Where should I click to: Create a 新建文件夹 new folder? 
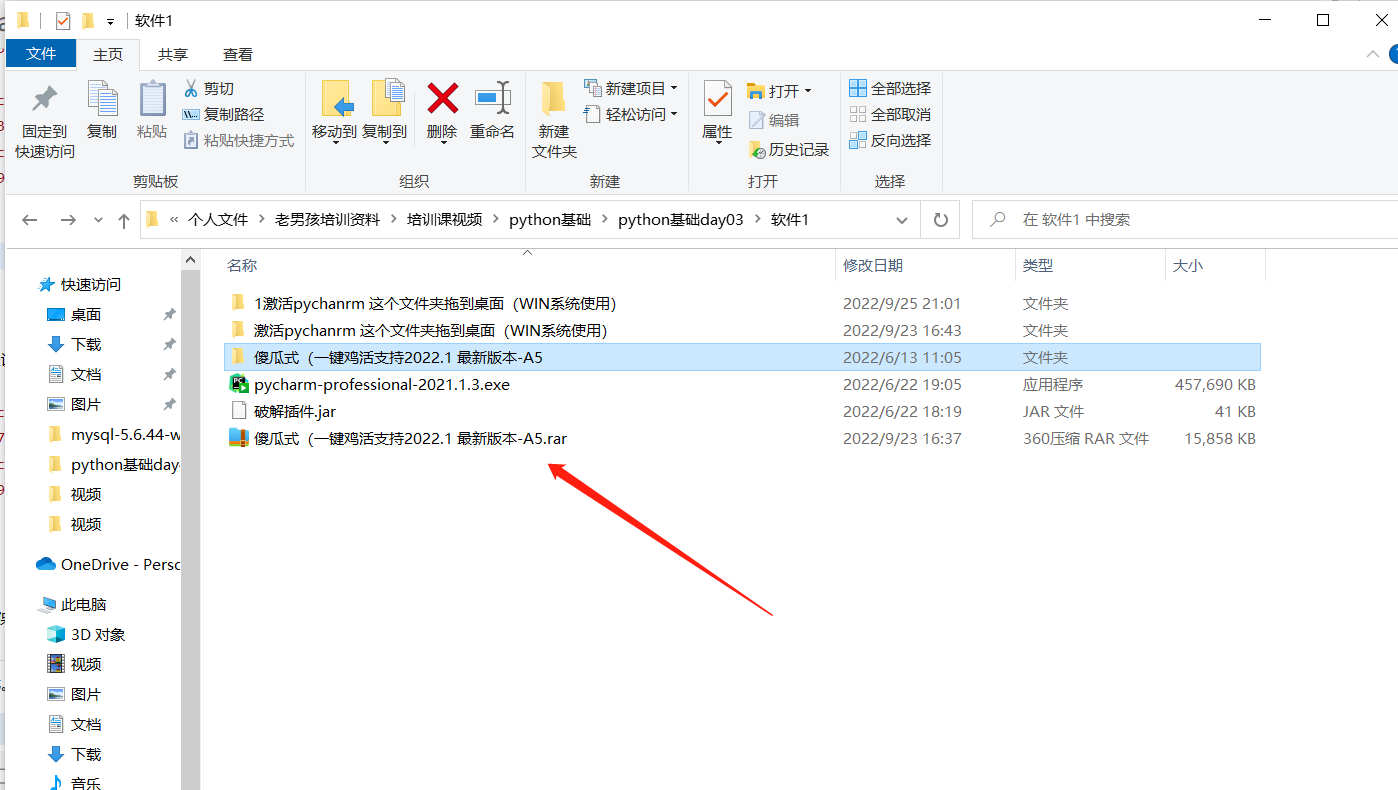[554, 121]
